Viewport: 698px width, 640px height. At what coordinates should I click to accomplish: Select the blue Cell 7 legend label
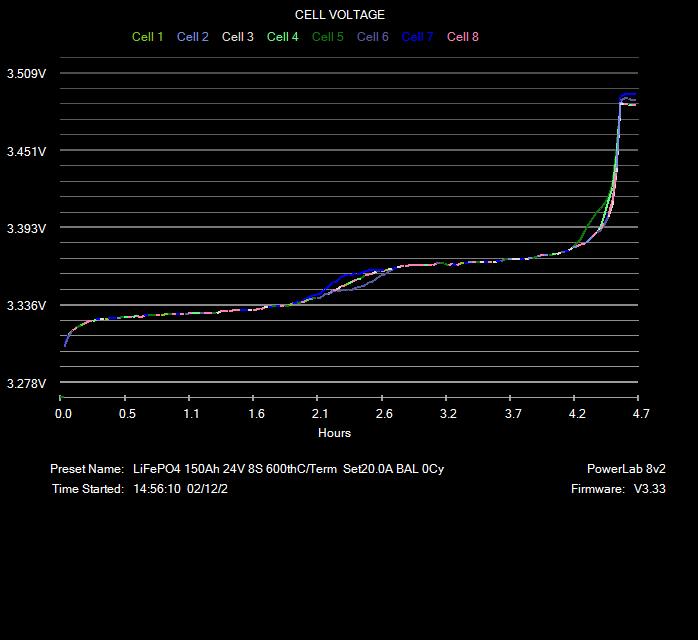tap(417, 37)
